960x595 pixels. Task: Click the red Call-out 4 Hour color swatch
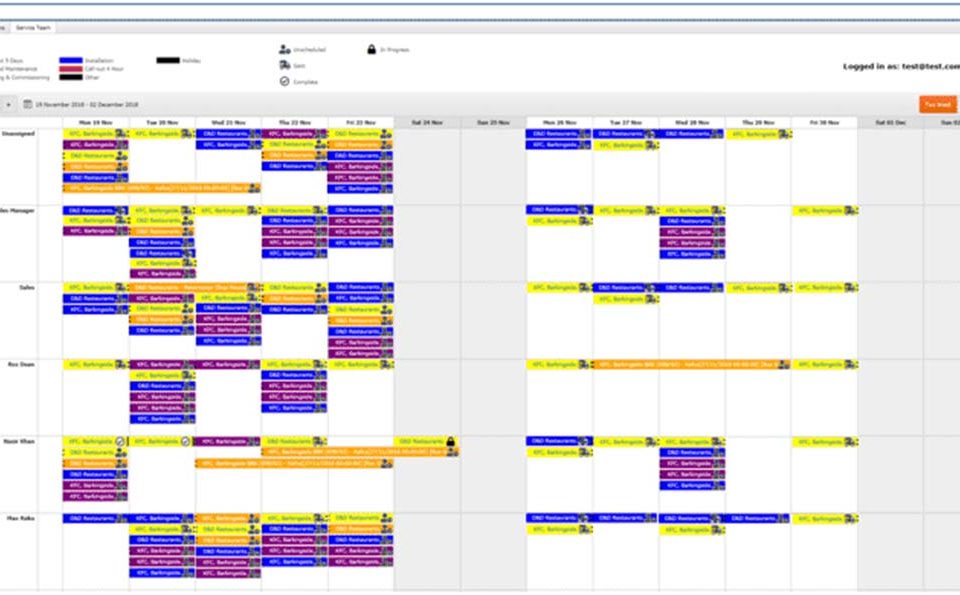click(x=70, y=69)
